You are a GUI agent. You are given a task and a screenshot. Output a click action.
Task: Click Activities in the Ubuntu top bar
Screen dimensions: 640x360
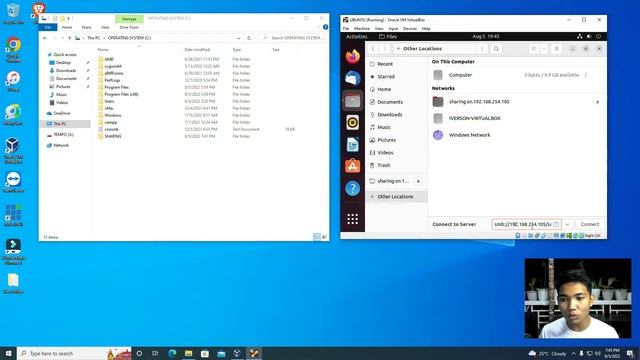coord(356,36)
